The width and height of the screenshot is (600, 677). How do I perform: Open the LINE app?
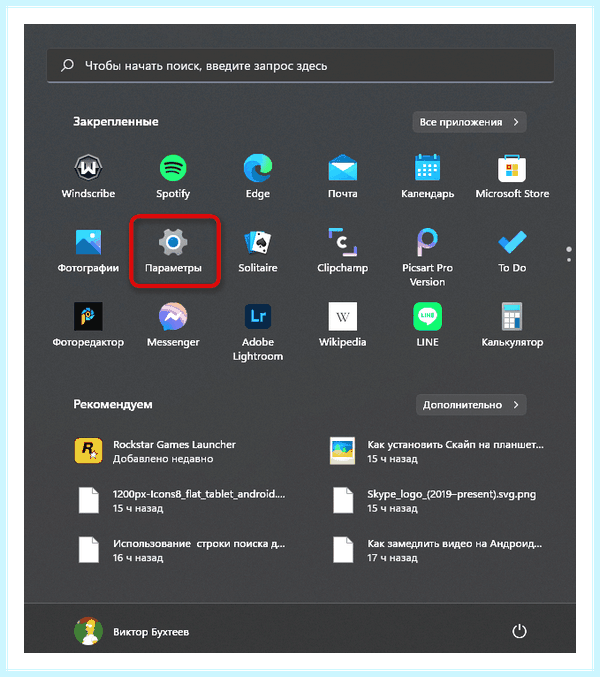[x=427, y=325]
